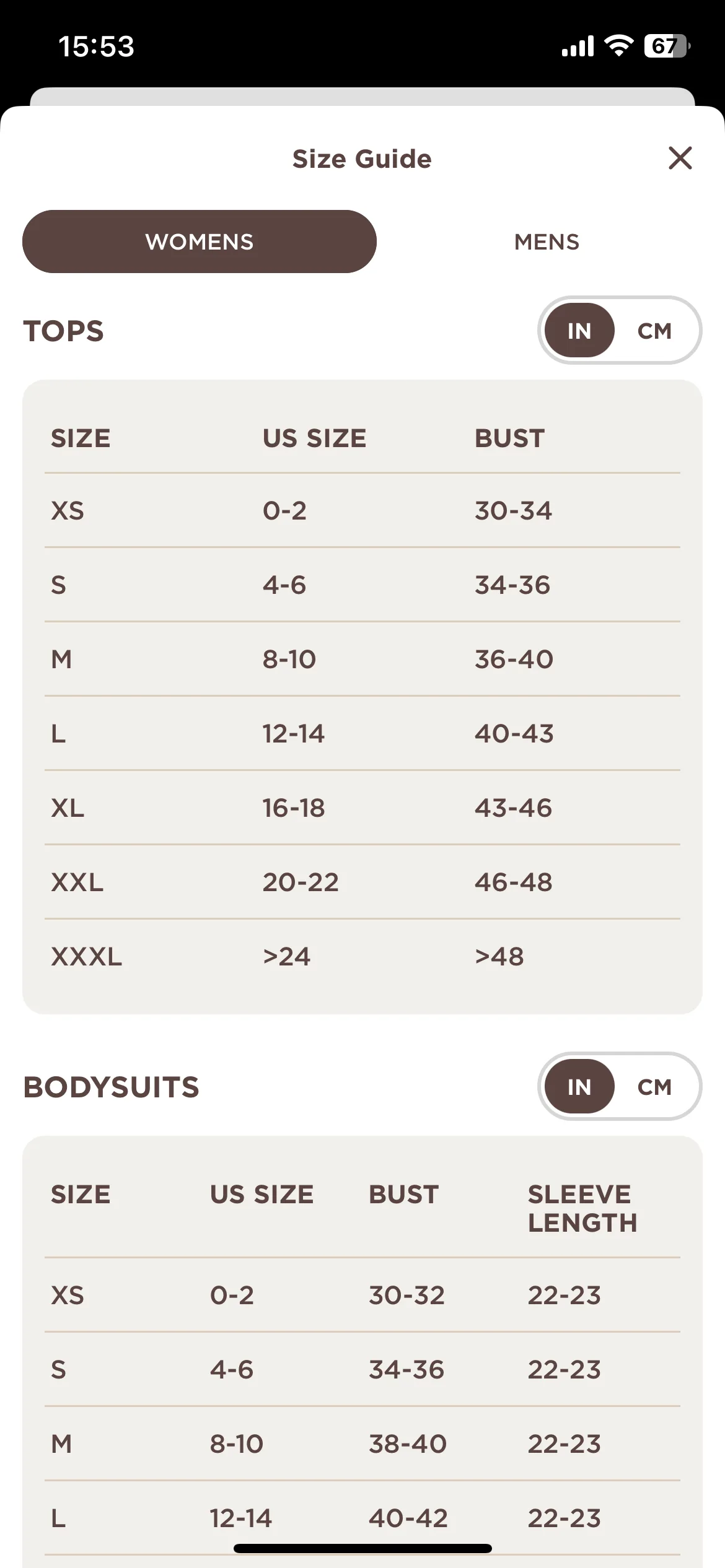The height and width of the screenshot is (1568, 725).
Task: Tap the Size Guide title
Action: [362, 159]
